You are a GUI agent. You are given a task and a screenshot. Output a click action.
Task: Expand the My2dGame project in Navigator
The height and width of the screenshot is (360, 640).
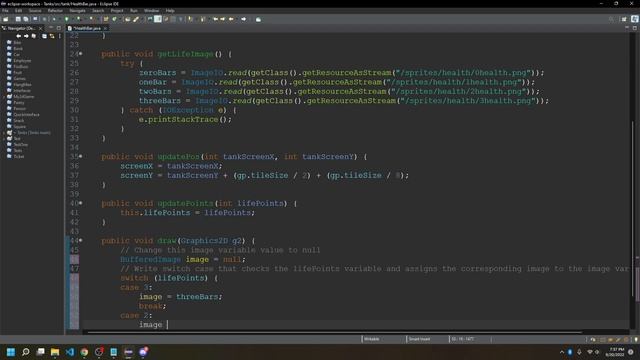click(x=4, y=97)
